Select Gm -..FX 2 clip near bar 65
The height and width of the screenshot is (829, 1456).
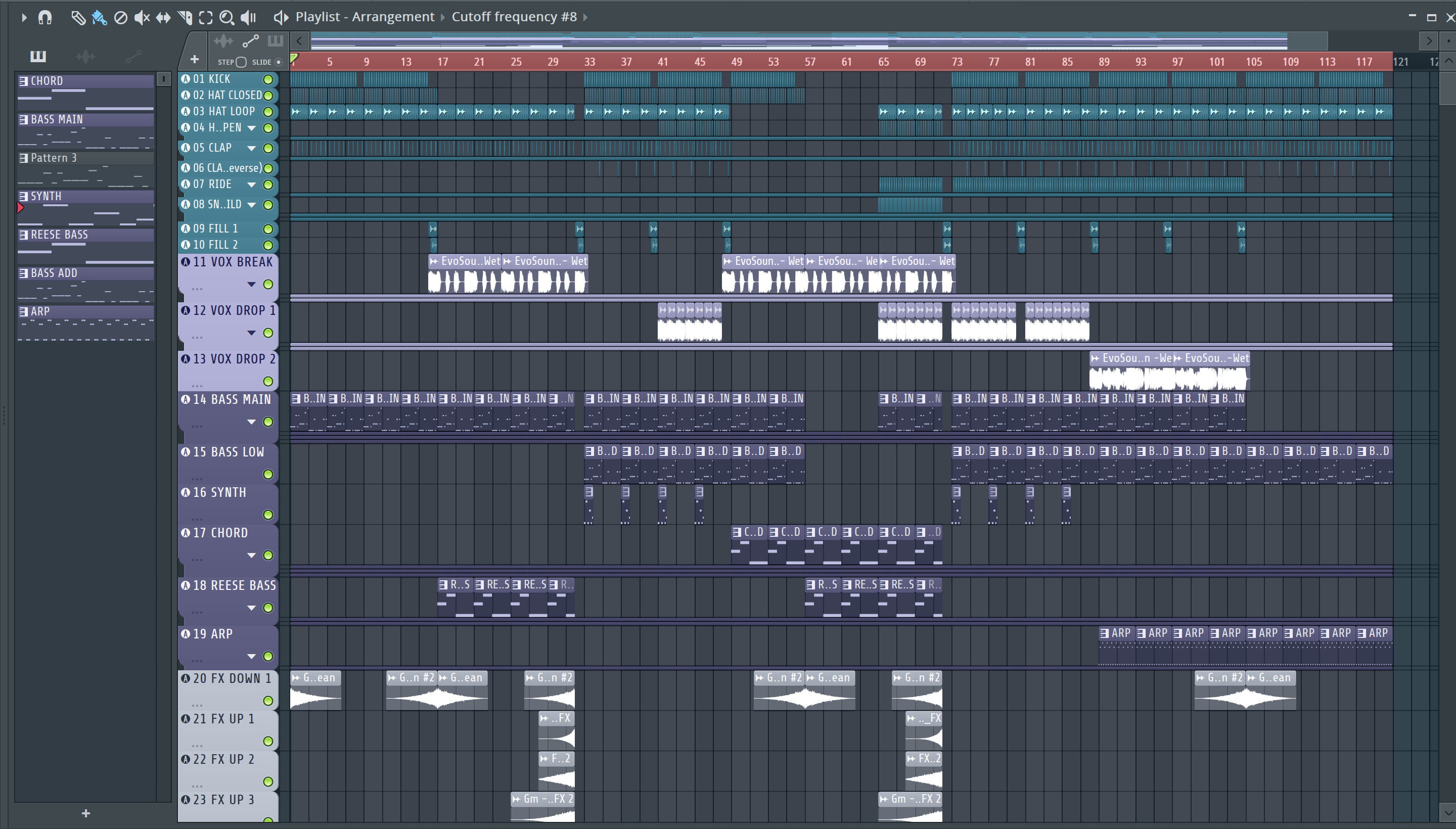[910, 806]
